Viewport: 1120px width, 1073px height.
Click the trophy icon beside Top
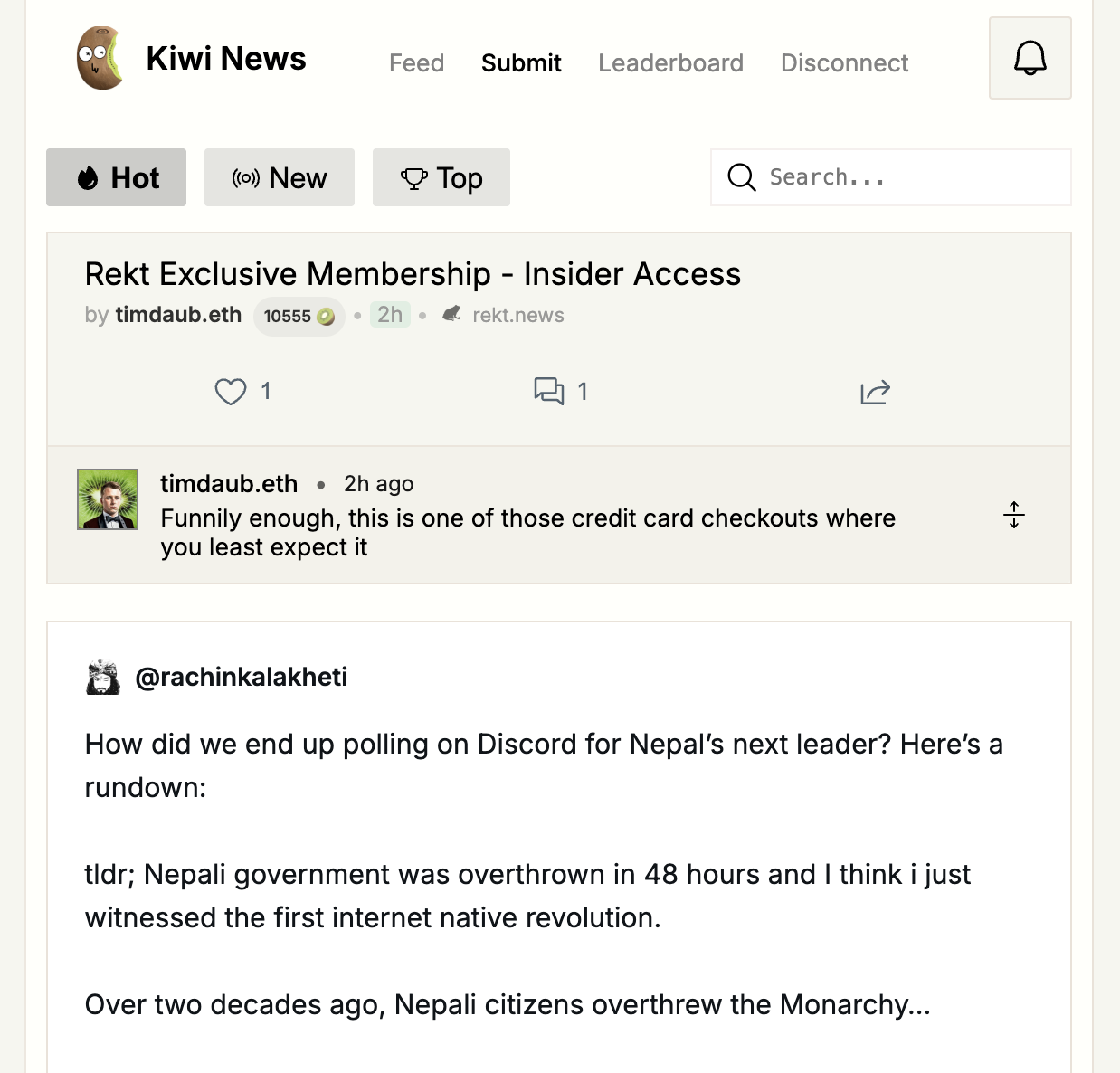click(x=414, y=177)
